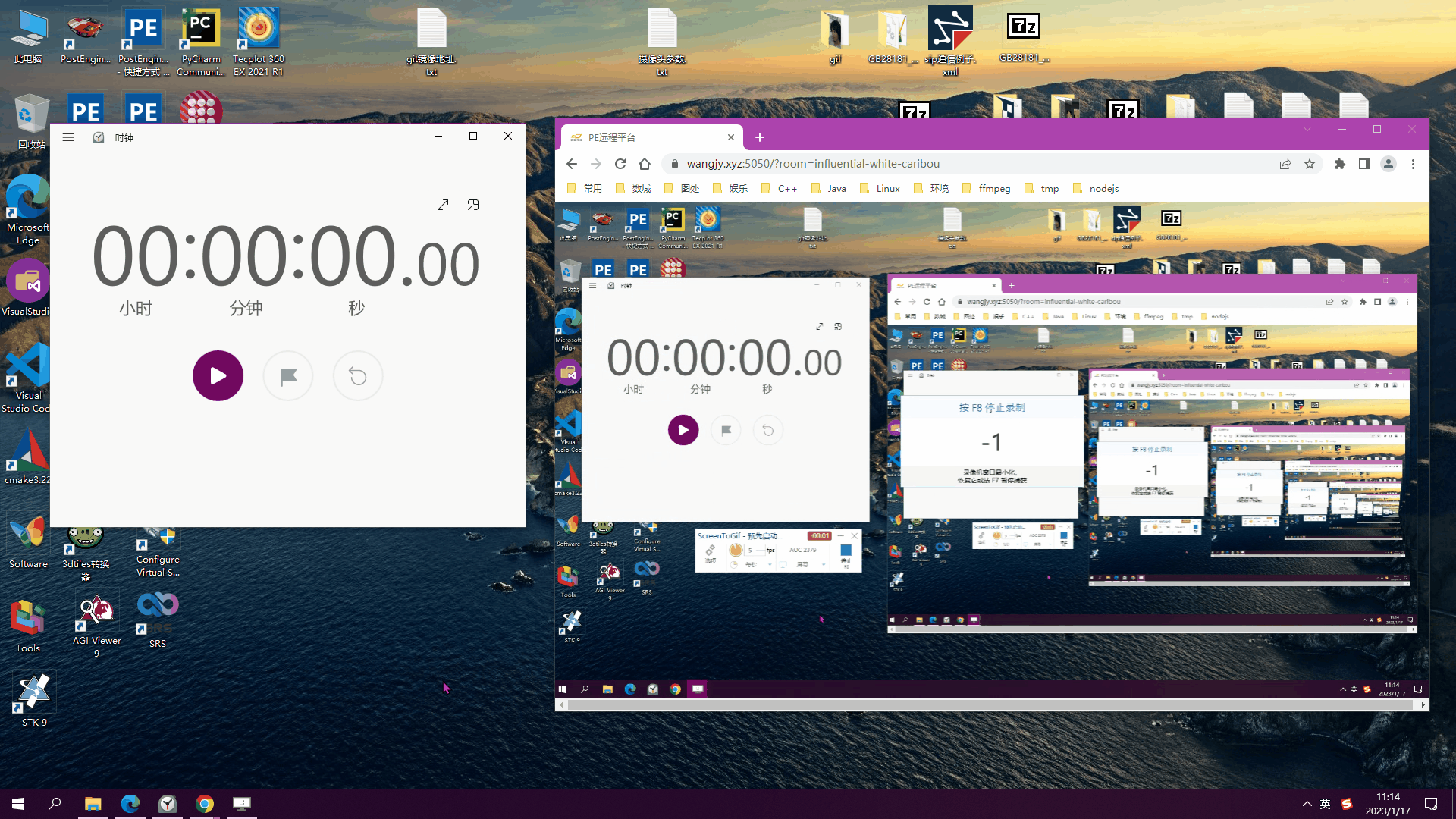This screenshot has width=1456, height=819.
Task: Click the lap flag button
Action: pyautogui.click(x=288, y=375)
